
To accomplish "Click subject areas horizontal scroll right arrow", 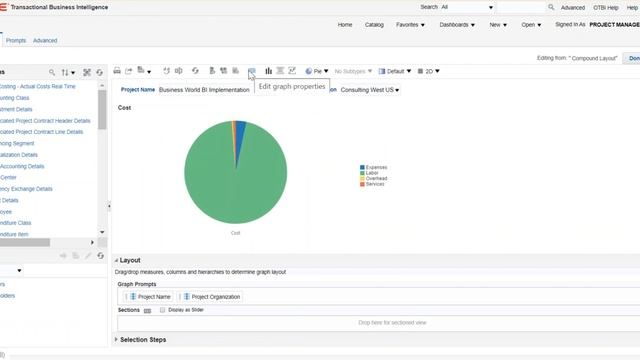I will pyautogui.click(x=92, y=242).
